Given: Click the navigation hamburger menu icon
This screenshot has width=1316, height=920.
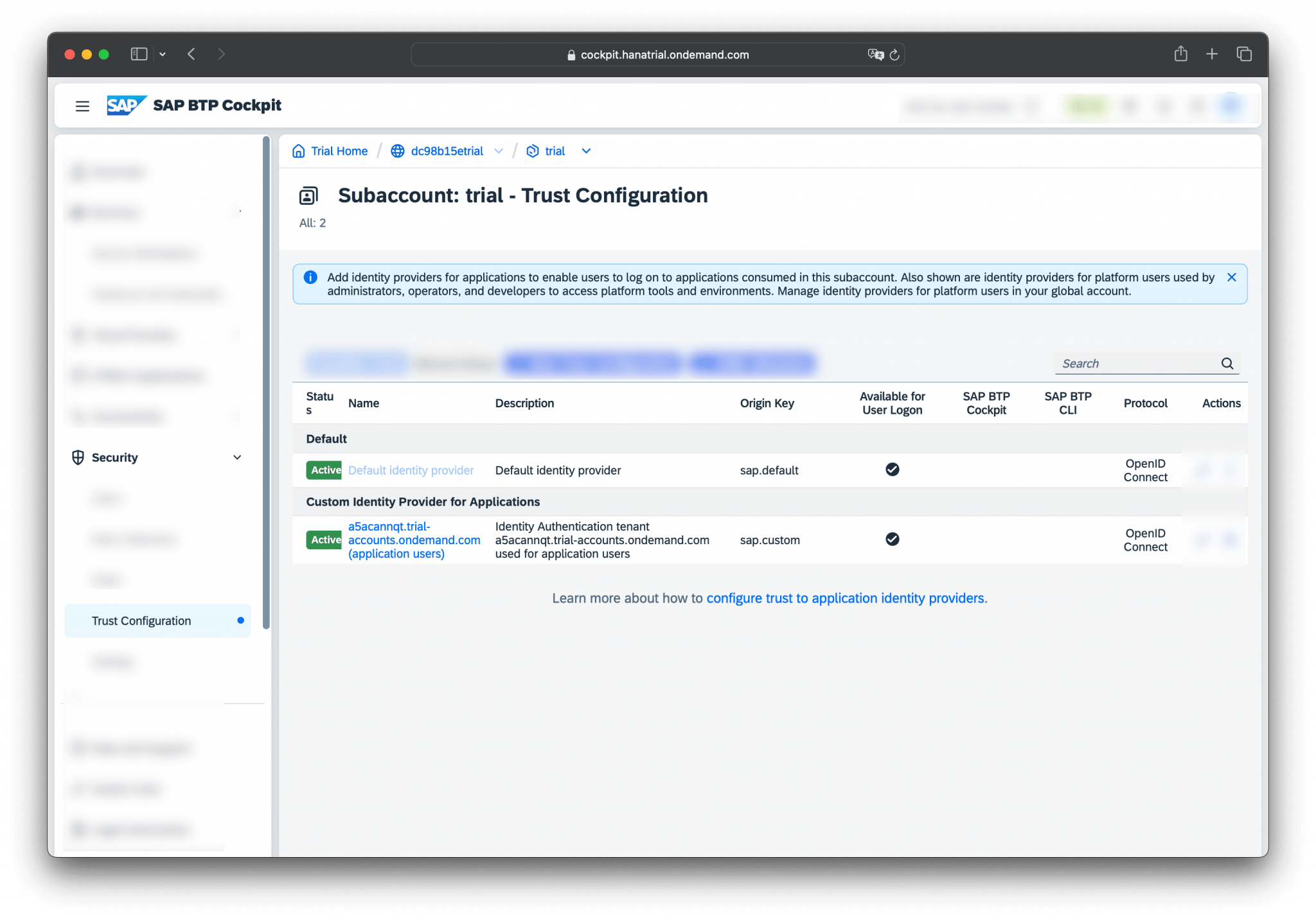Looking at the screenshot, I should coord(82,106).
